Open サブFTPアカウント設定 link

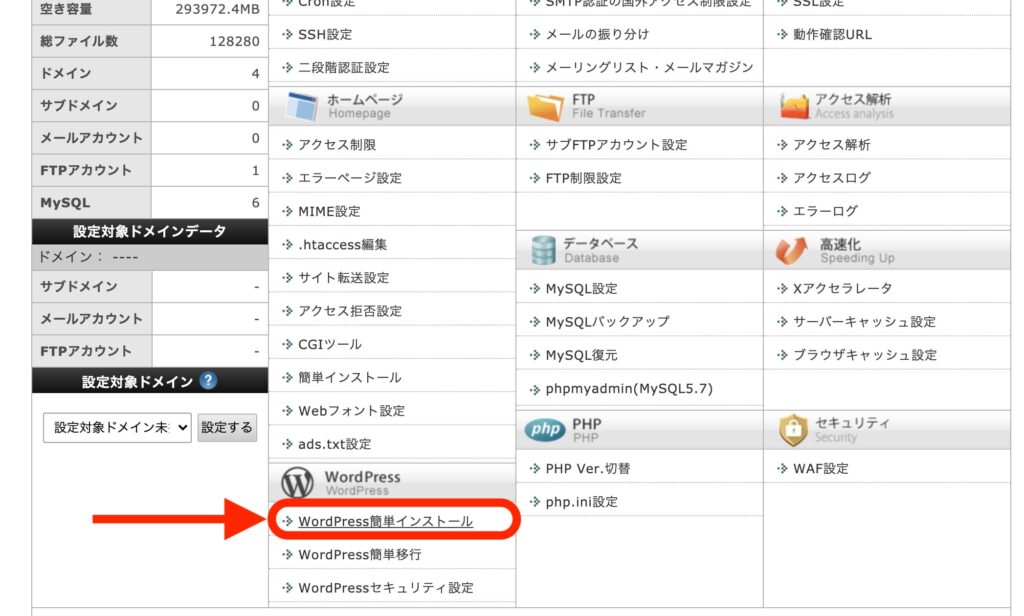pyautogui.click(x=616, y=145)
